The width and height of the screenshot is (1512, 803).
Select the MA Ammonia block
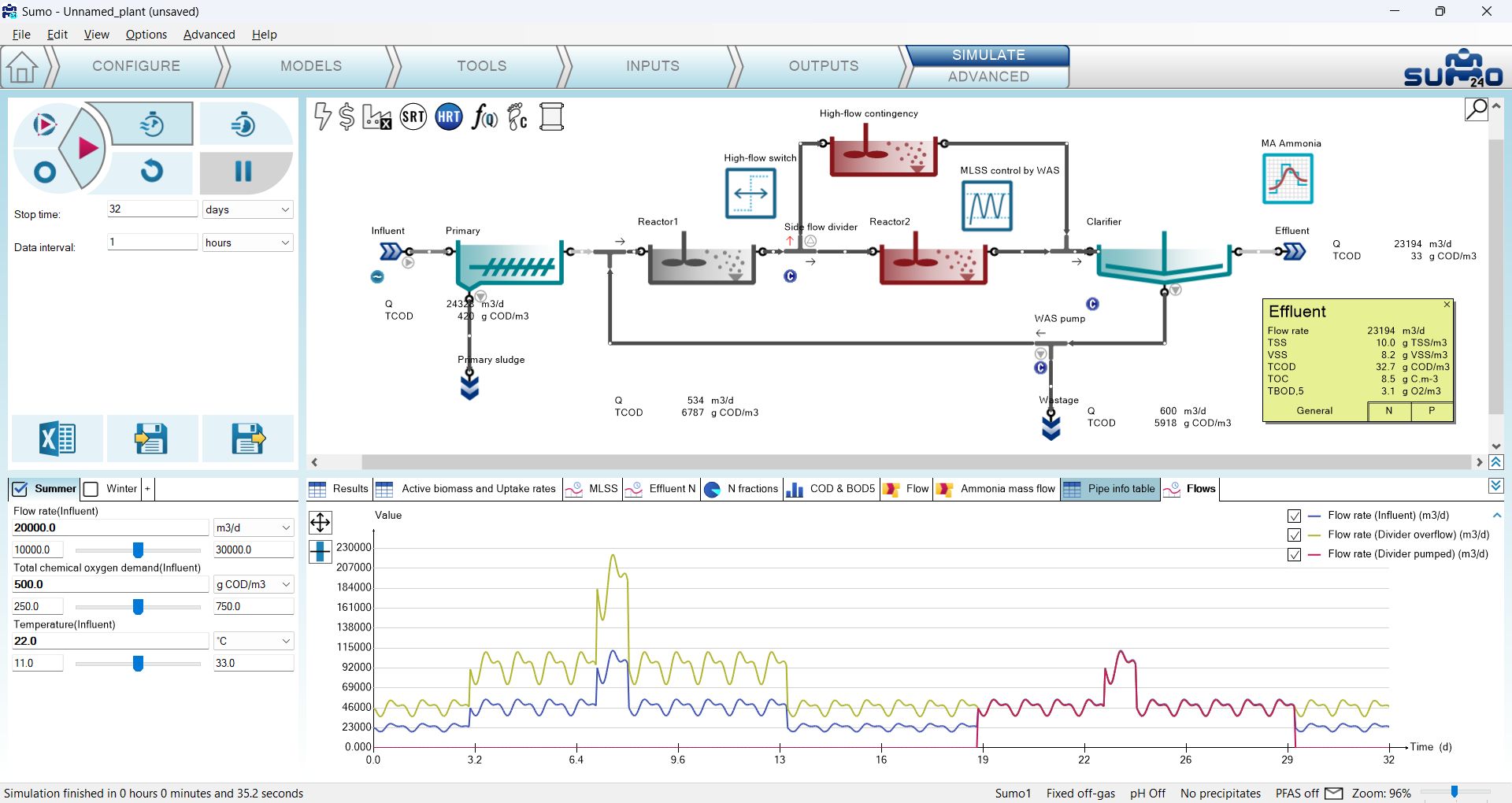pyautogui.click(x=1288, y=179)
